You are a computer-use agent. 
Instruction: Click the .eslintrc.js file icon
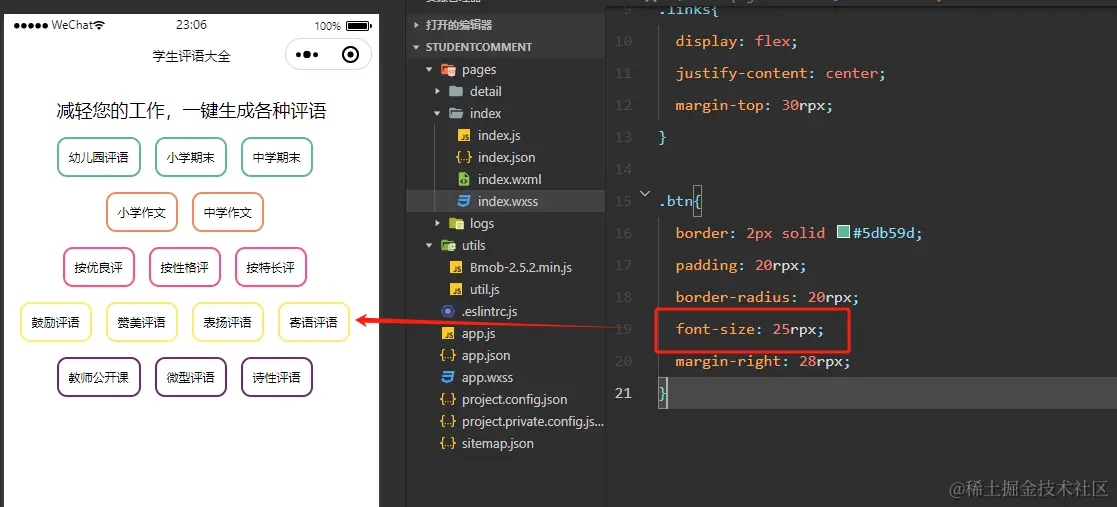click(448, 311)
